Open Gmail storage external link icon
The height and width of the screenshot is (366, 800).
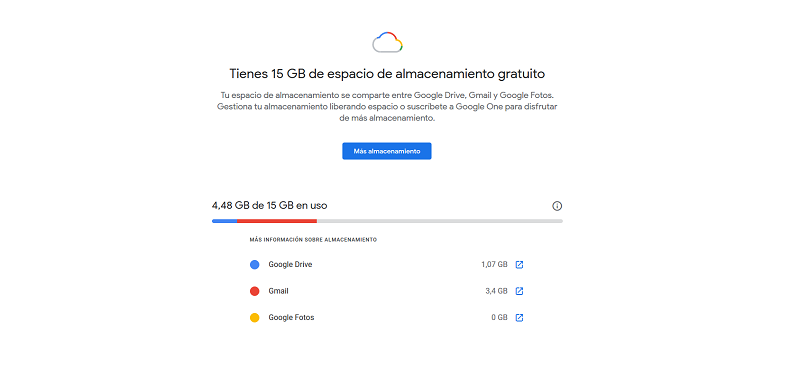(519, 291)
